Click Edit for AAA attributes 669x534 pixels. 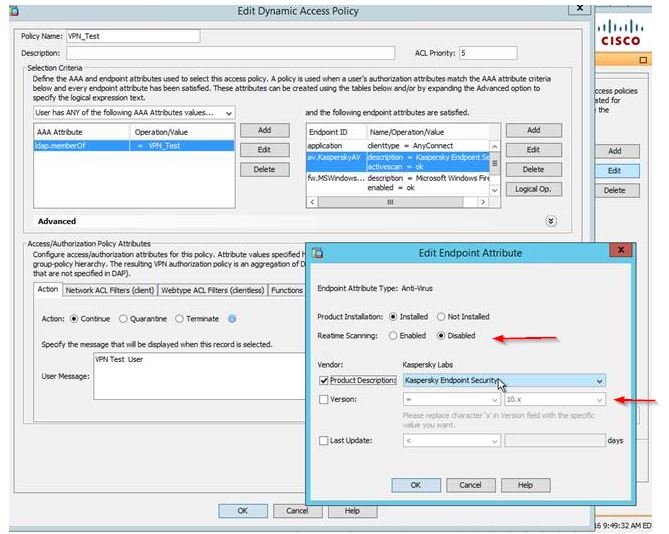(x=265, y=150)
